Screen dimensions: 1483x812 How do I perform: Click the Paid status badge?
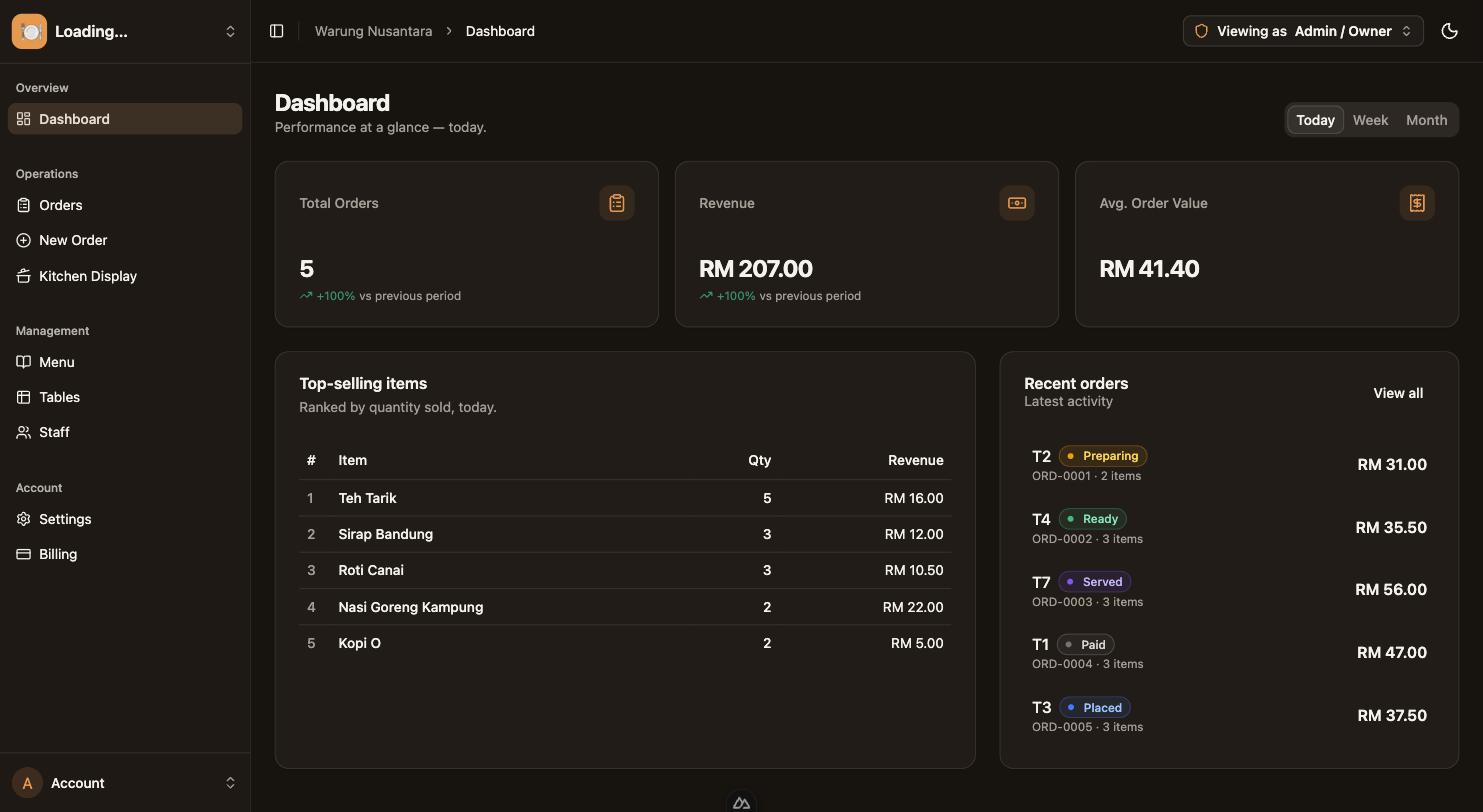click(x=1086, y=645)
